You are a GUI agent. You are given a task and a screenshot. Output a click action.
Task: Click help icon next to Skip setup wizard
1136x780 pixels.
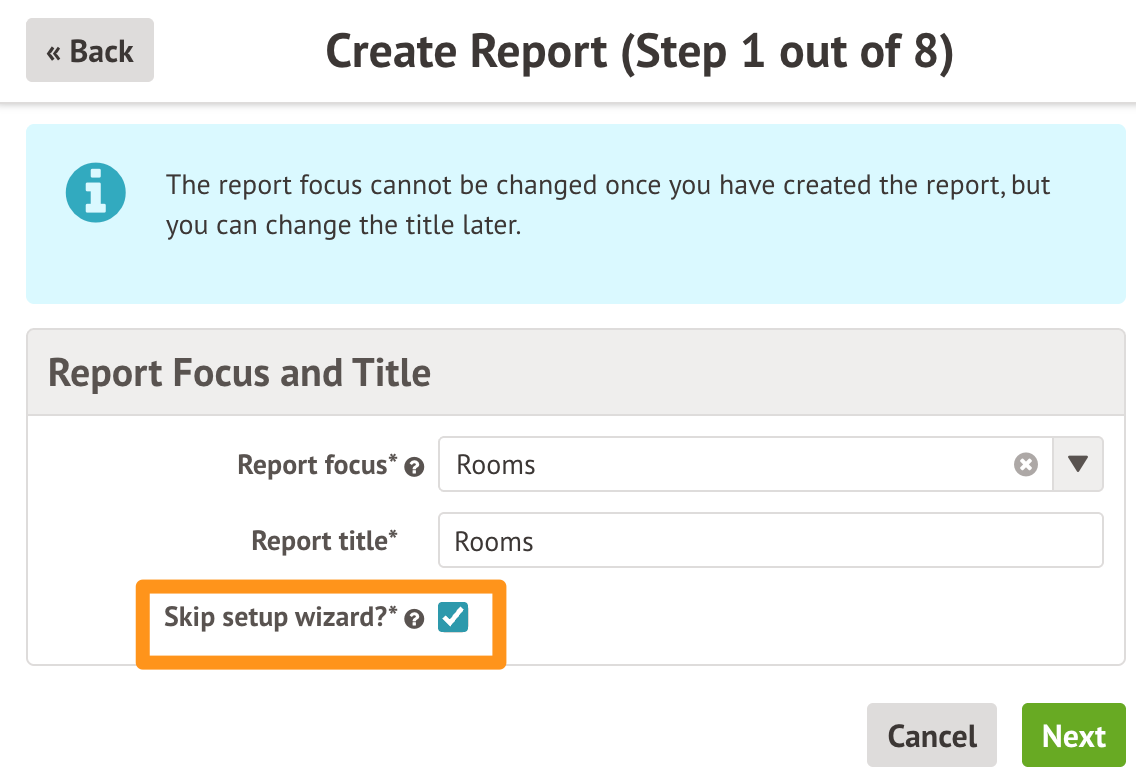point(415,620)
